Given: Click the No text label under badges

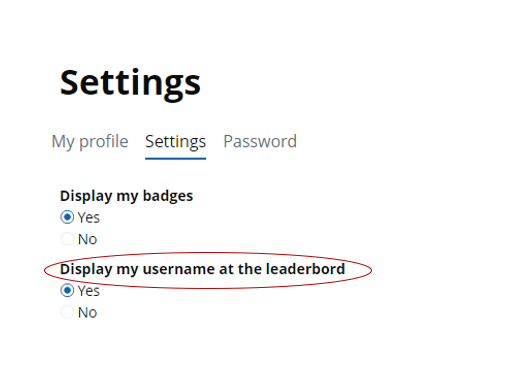Looking at the screenshot, I should (87, 239).
